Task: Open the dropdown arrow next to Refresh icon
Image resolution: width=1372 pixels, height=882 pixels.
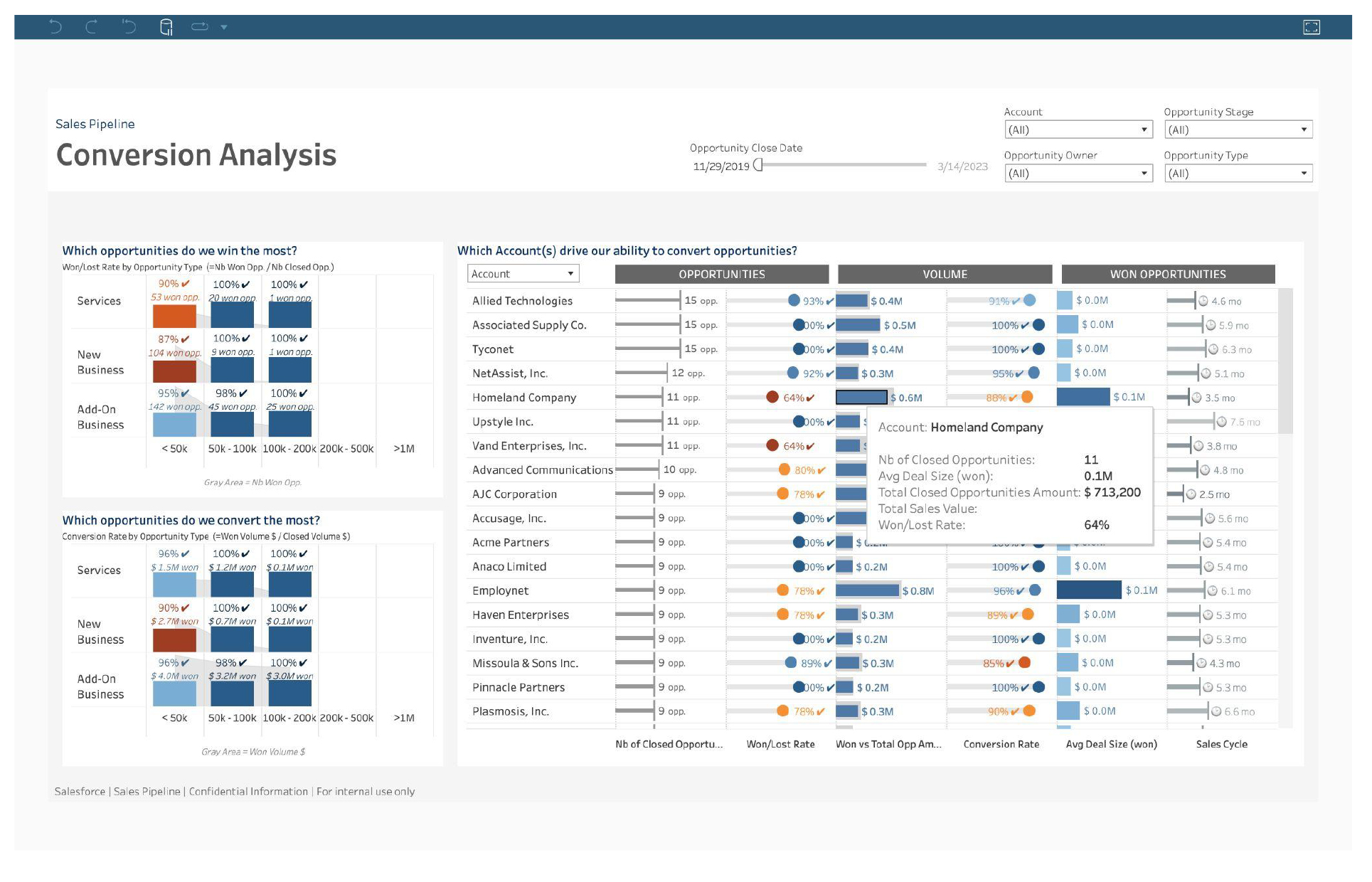Action: 224,27
